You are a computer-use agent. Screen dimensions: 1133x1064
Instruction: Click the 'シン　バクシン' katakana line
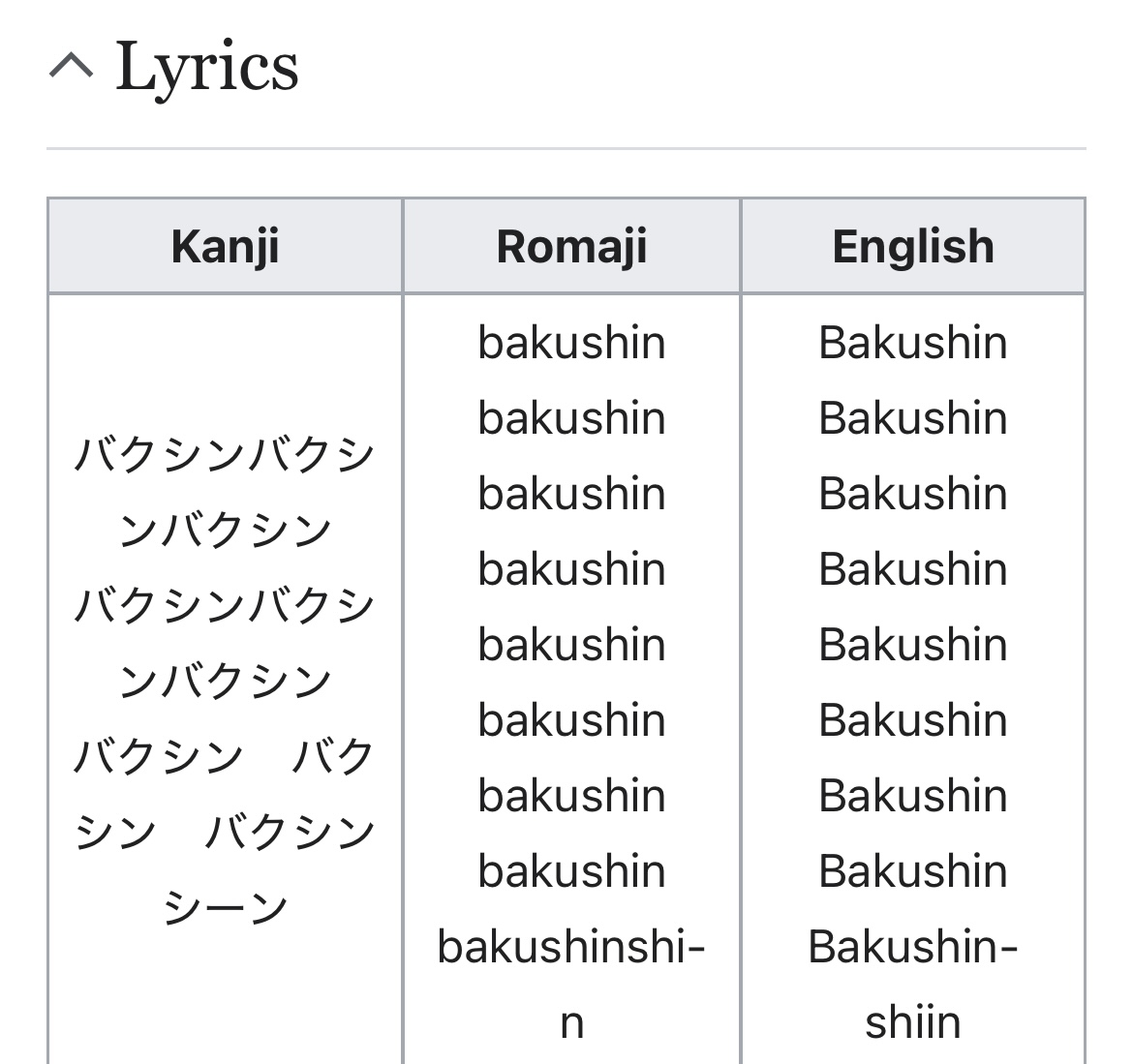pos(225,833)
